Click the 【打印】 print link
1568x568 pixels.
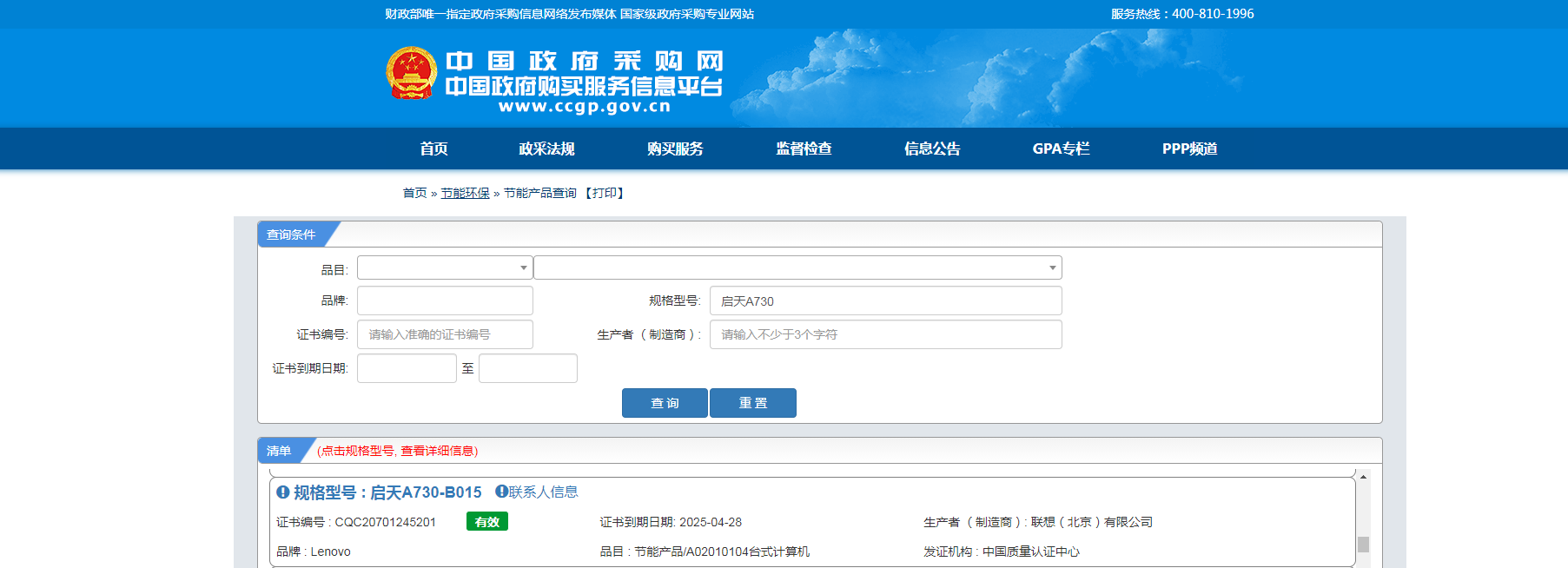(605, 193)
